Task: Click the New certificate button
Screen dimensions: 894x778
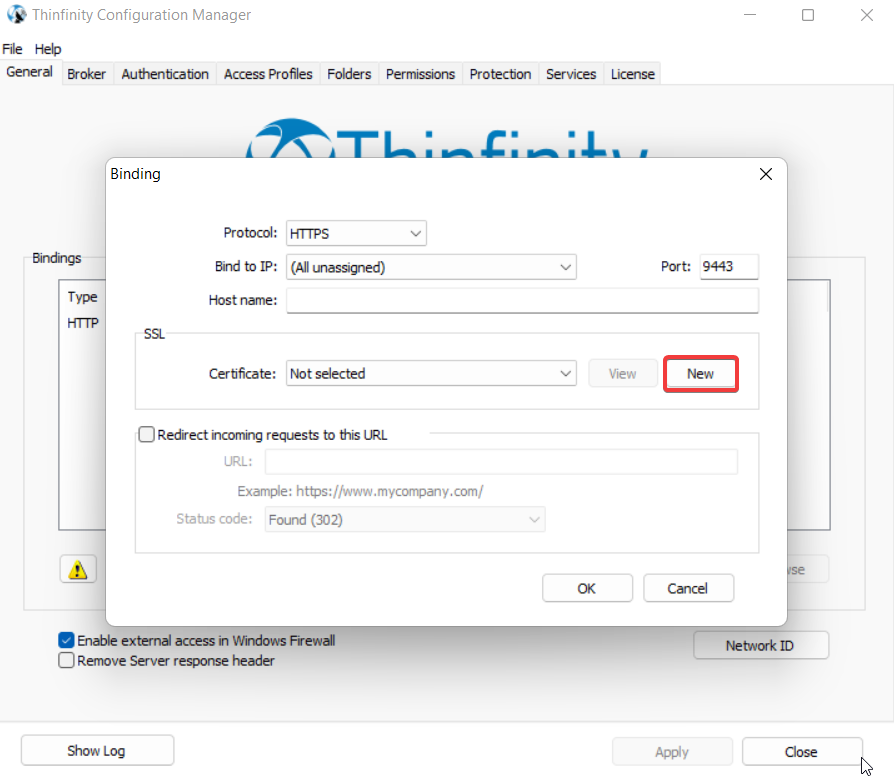Action: (701, 373)
